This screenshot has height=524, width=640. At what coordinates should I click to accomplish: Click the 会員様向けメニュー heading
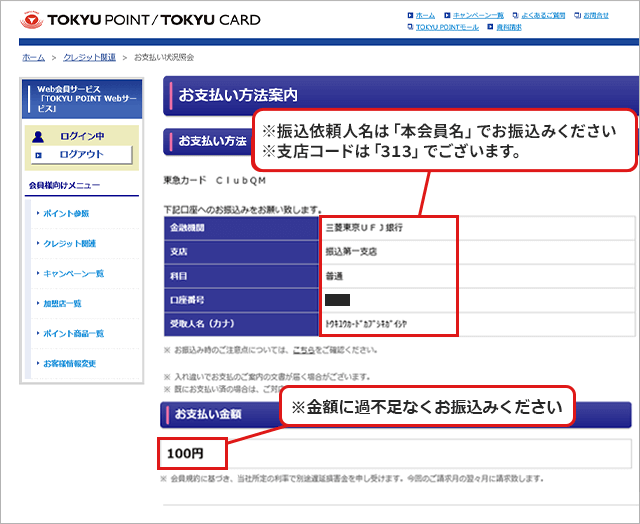64,186
